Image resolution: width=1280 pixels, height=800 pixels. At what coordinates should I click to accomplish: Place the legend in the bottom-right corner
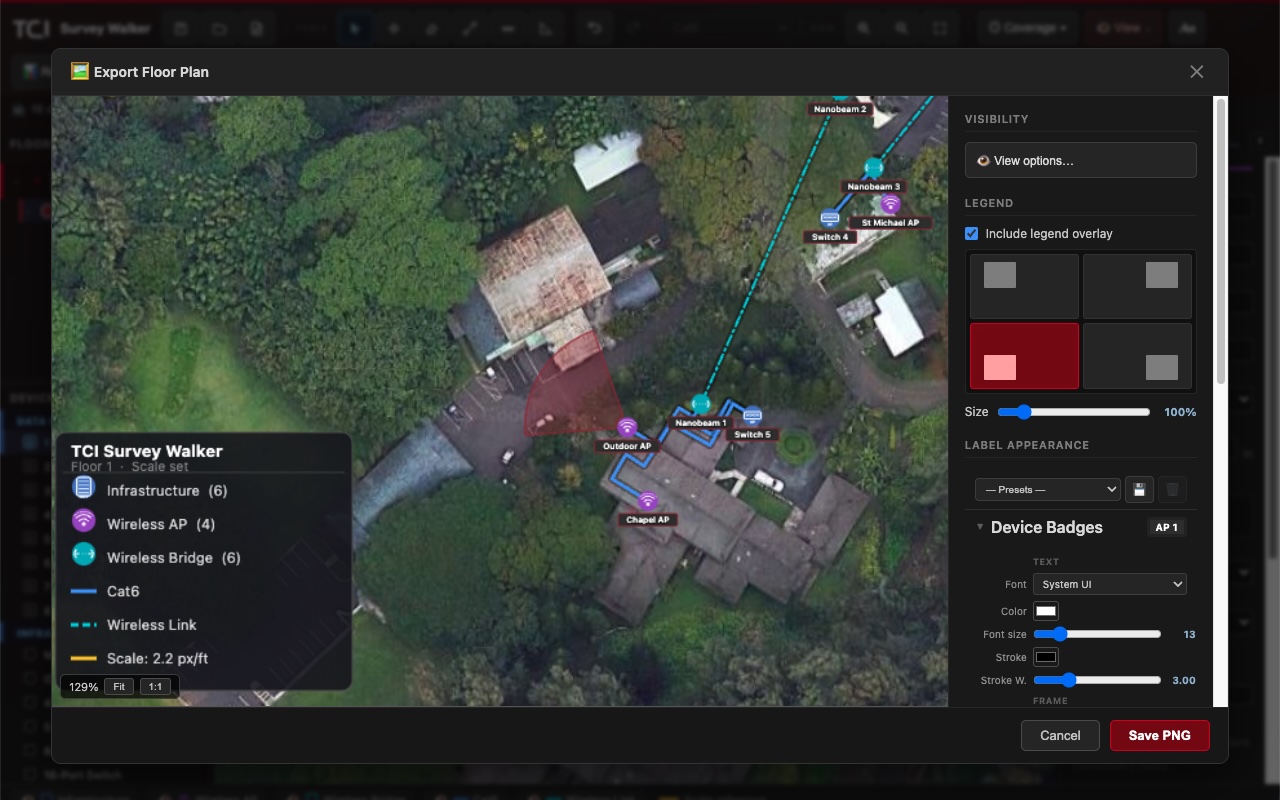(x=1137, y=355)
